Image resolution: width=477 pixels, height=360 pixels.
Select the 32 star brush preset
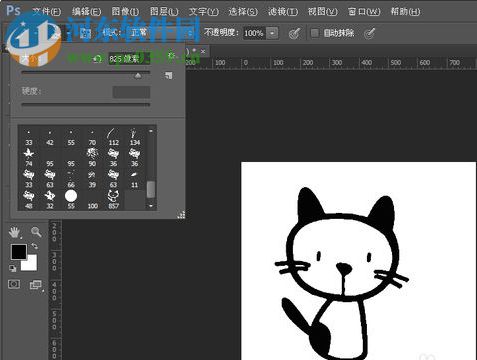50,200
